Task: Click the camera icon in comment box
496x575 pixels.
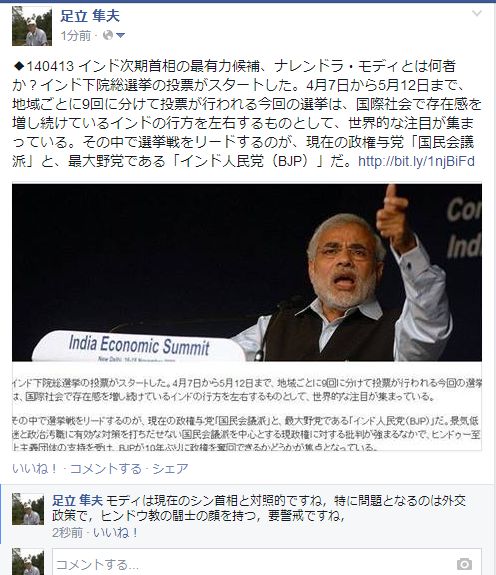Action: coord(464,564)
